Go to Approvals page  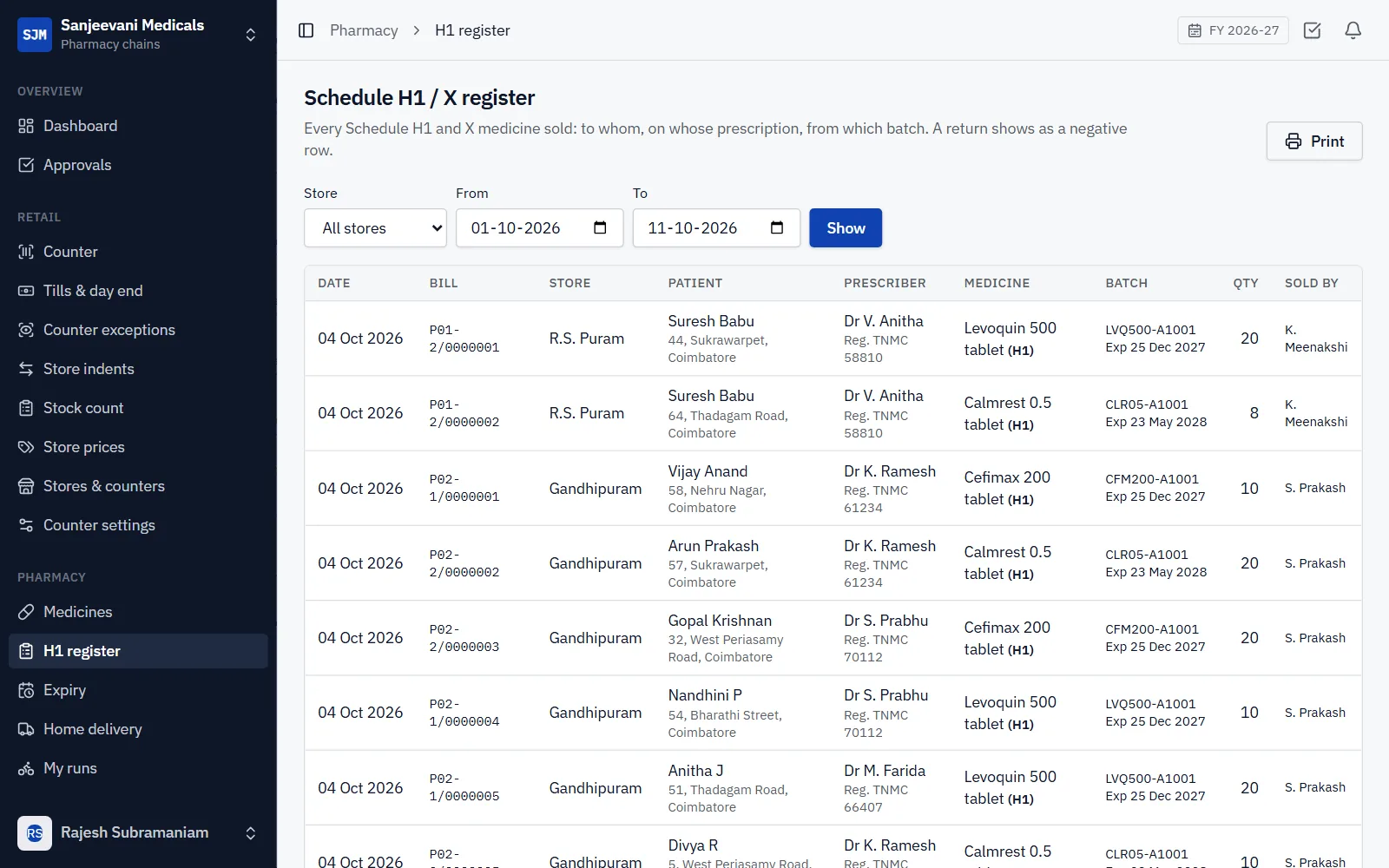tap(138, 165)
